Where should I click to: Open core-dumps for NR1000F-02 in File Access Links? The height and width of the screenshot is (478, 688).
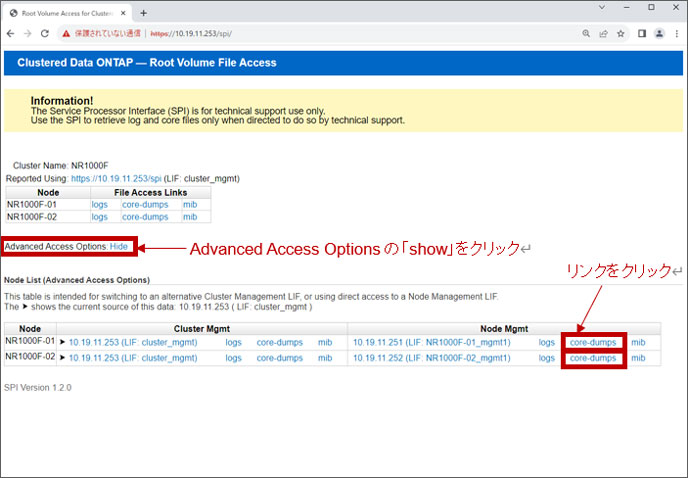click(x=145, y=217)
